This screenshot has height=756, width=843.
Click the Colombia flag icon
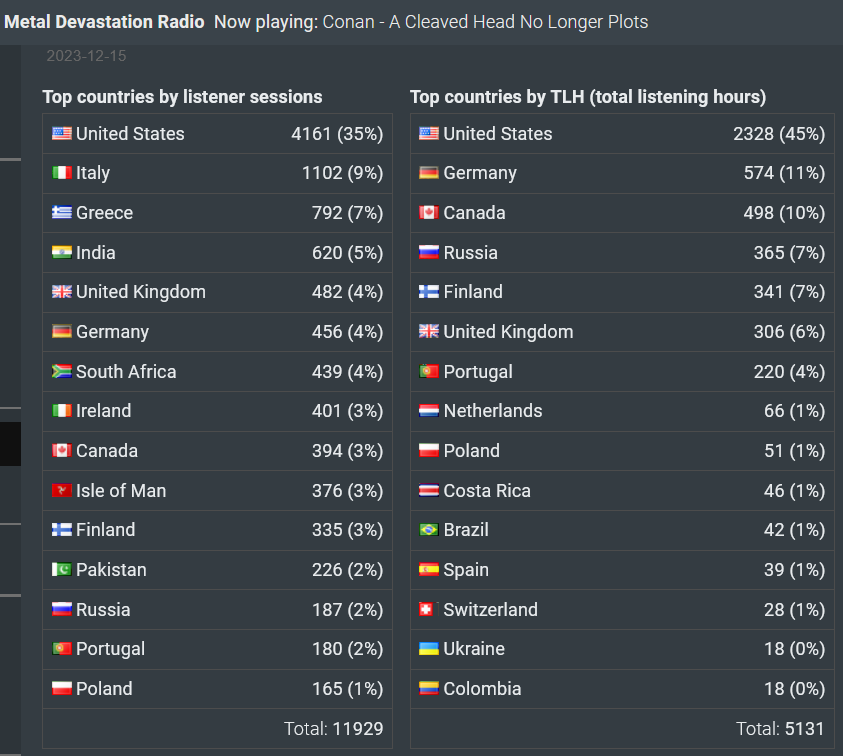428,688
